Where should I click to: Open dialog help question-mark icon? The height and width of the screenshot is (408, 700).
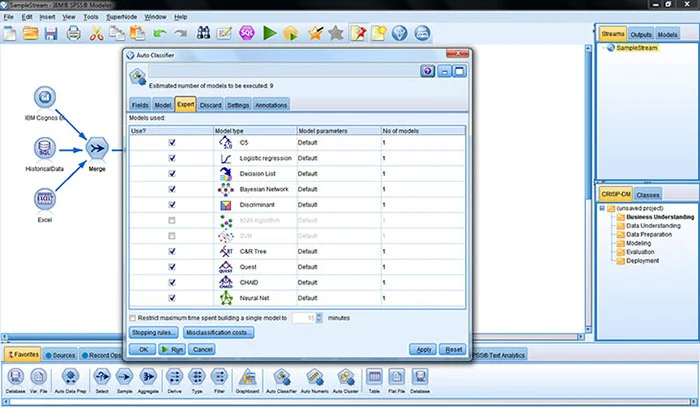tap(427, 71)
